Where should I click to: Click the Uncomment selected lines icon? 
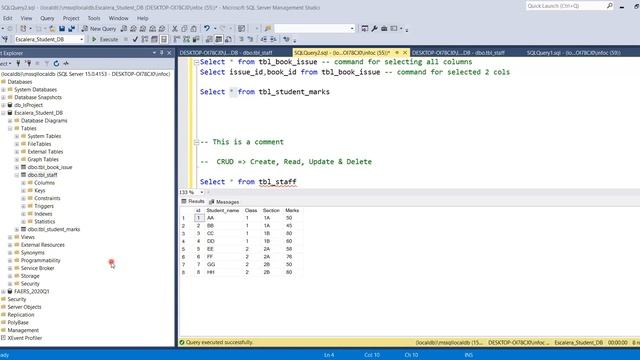[251, 39]
